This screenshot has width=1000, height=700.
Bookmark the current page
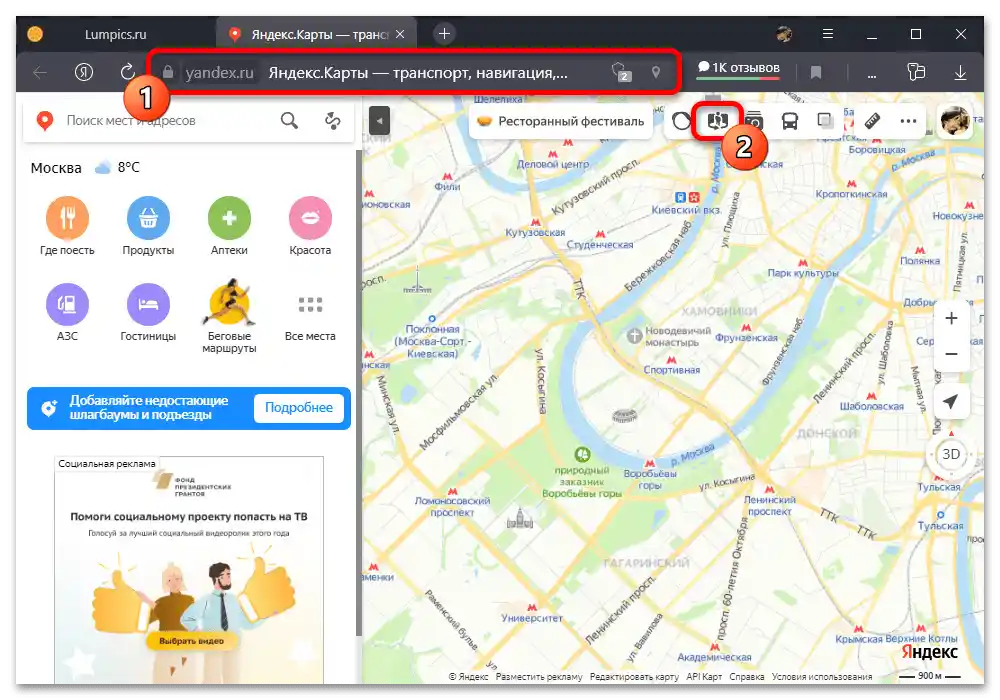coord(816,73)
